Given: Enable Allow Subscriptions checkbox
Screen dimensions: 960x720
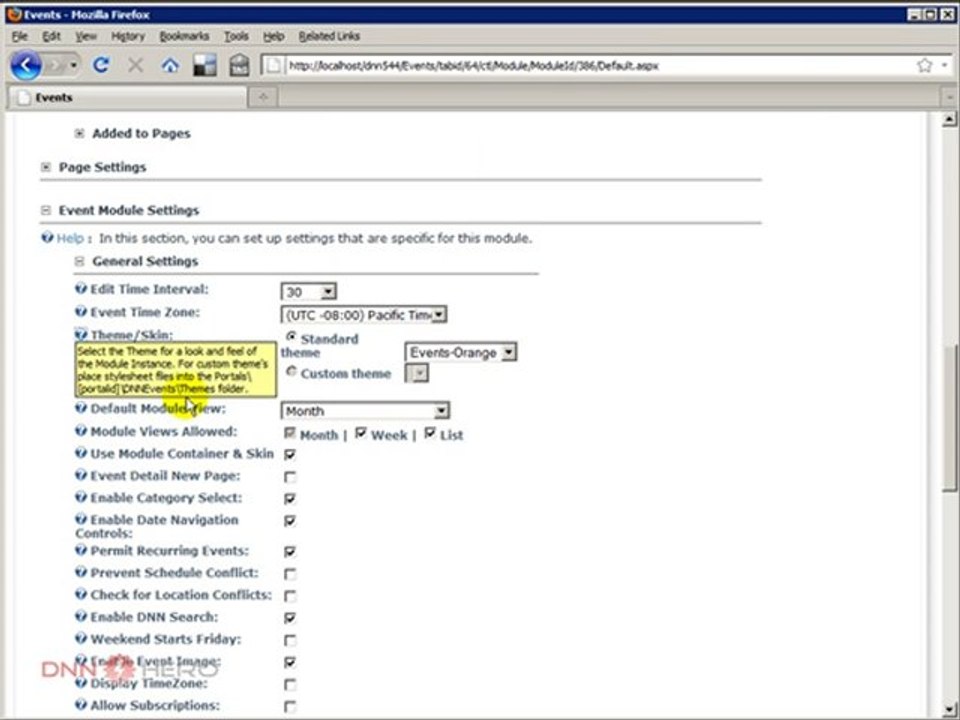Looking at the screenshot, I should [290, 707].
